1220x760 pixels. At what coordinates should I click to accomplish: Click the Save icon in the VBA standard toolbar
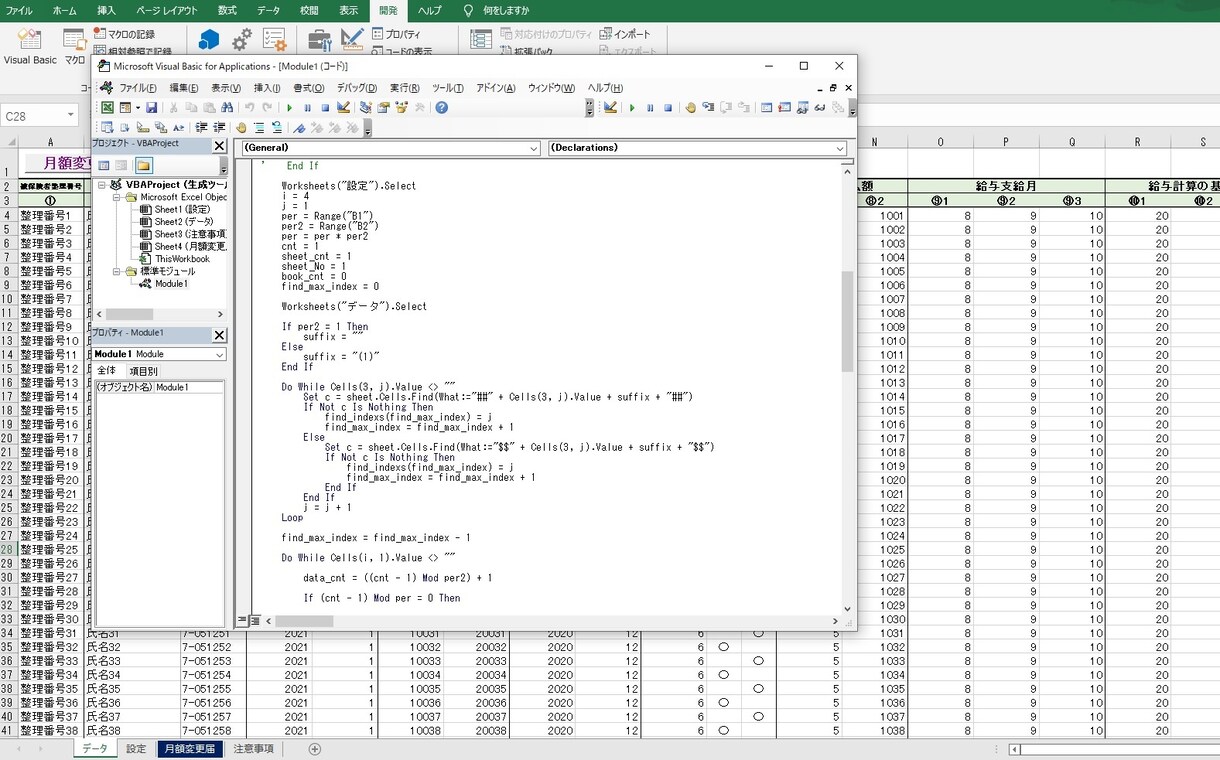pos(151,108)
